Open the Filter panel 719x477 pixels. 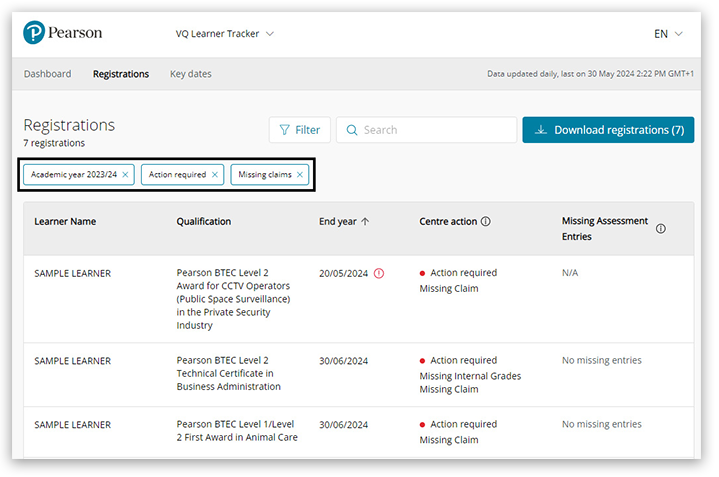pos(300,130)
